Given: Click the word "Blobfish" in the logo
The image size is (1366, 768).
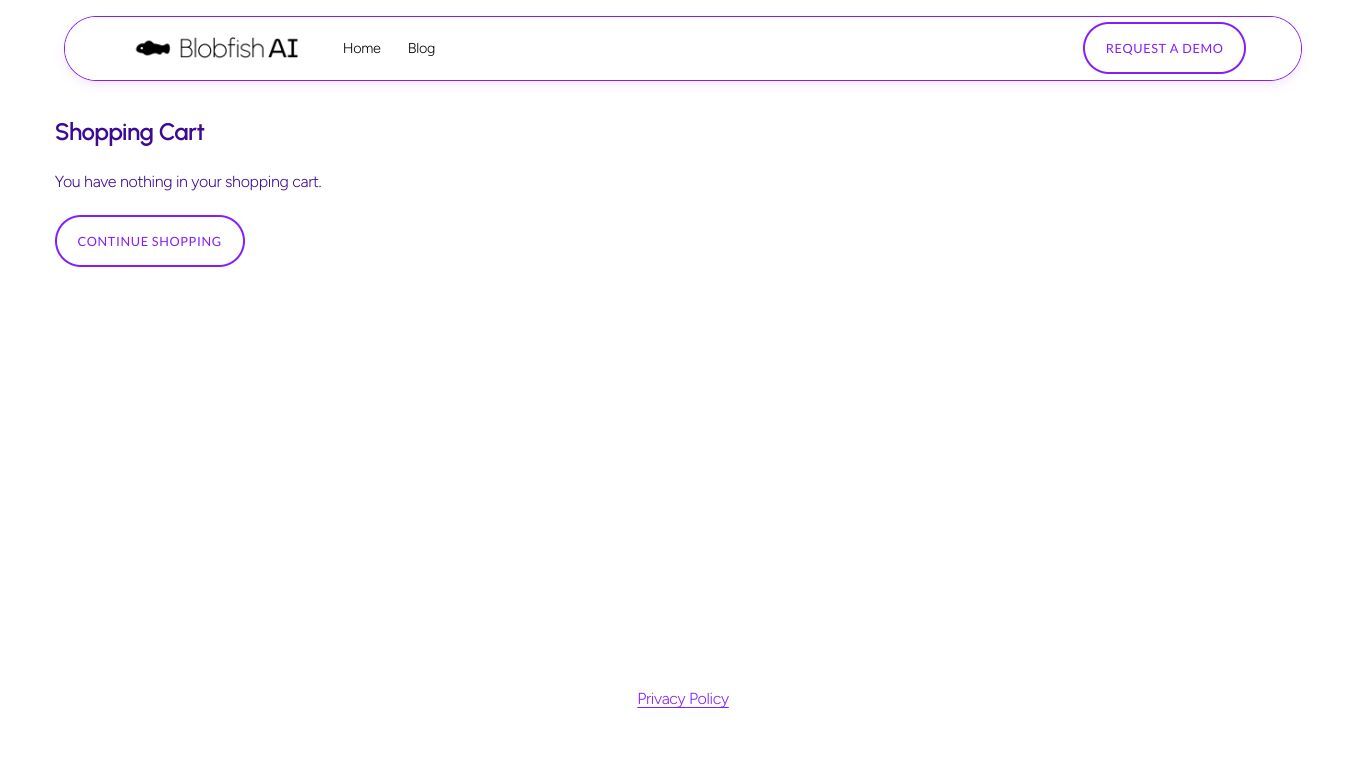Looking at the screenshot, I should click(x=221, y=48).
